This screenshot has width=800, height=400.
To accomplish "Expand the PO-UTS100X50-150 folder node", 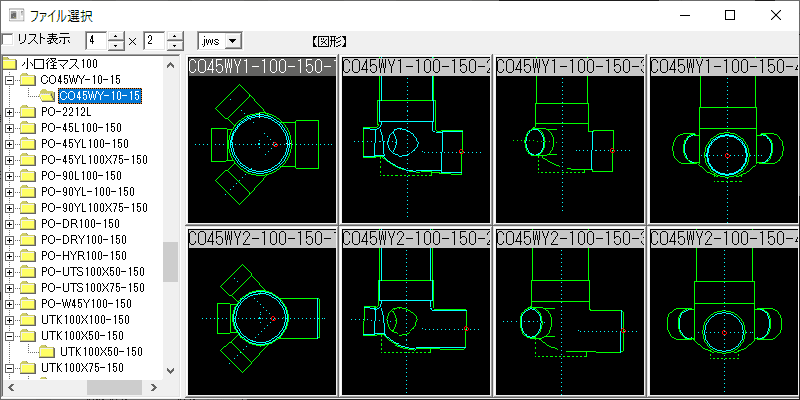I will 9,271.
